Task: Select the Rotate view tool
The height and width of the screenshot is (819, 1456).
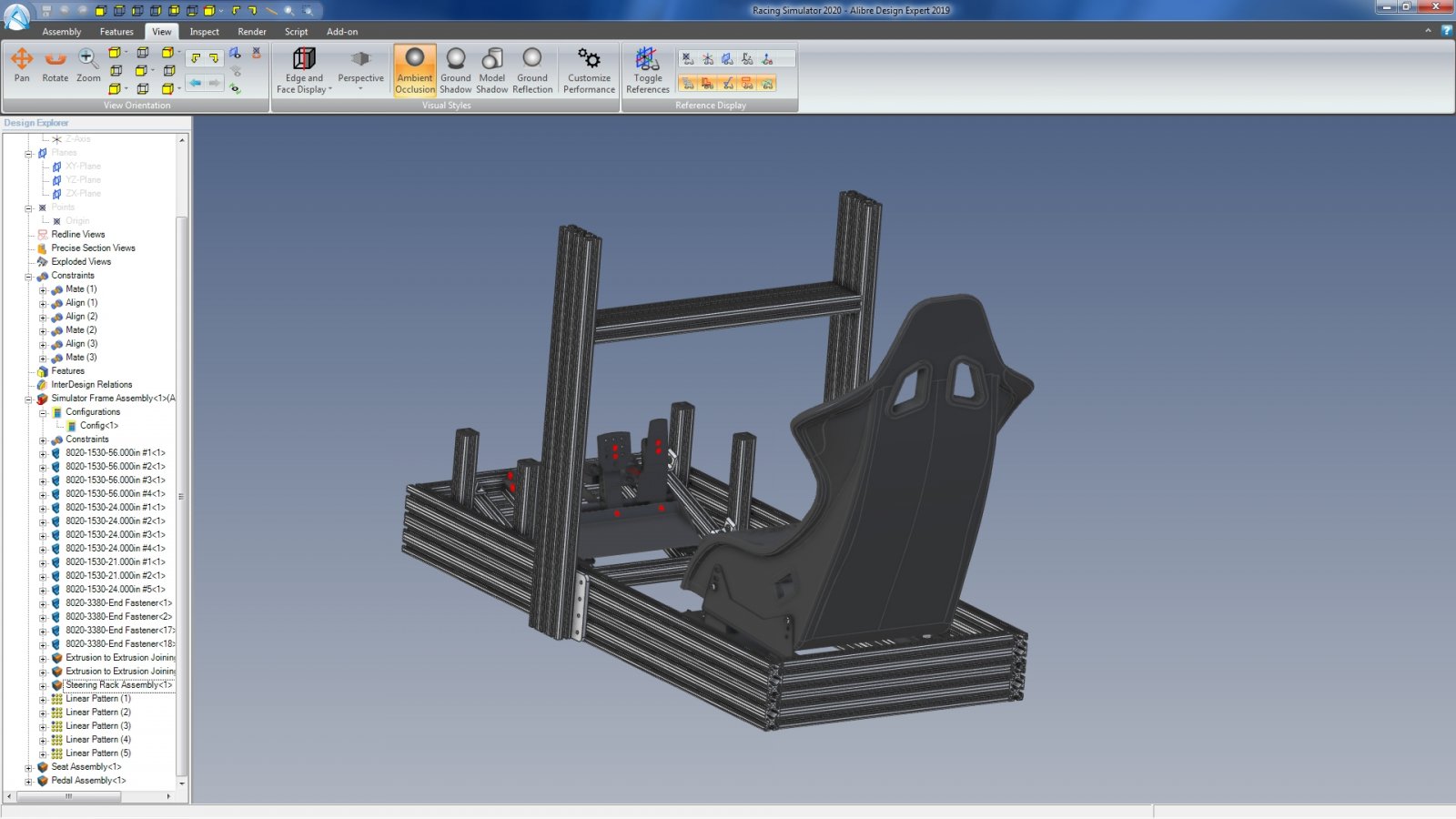Action: click(56, 66)
